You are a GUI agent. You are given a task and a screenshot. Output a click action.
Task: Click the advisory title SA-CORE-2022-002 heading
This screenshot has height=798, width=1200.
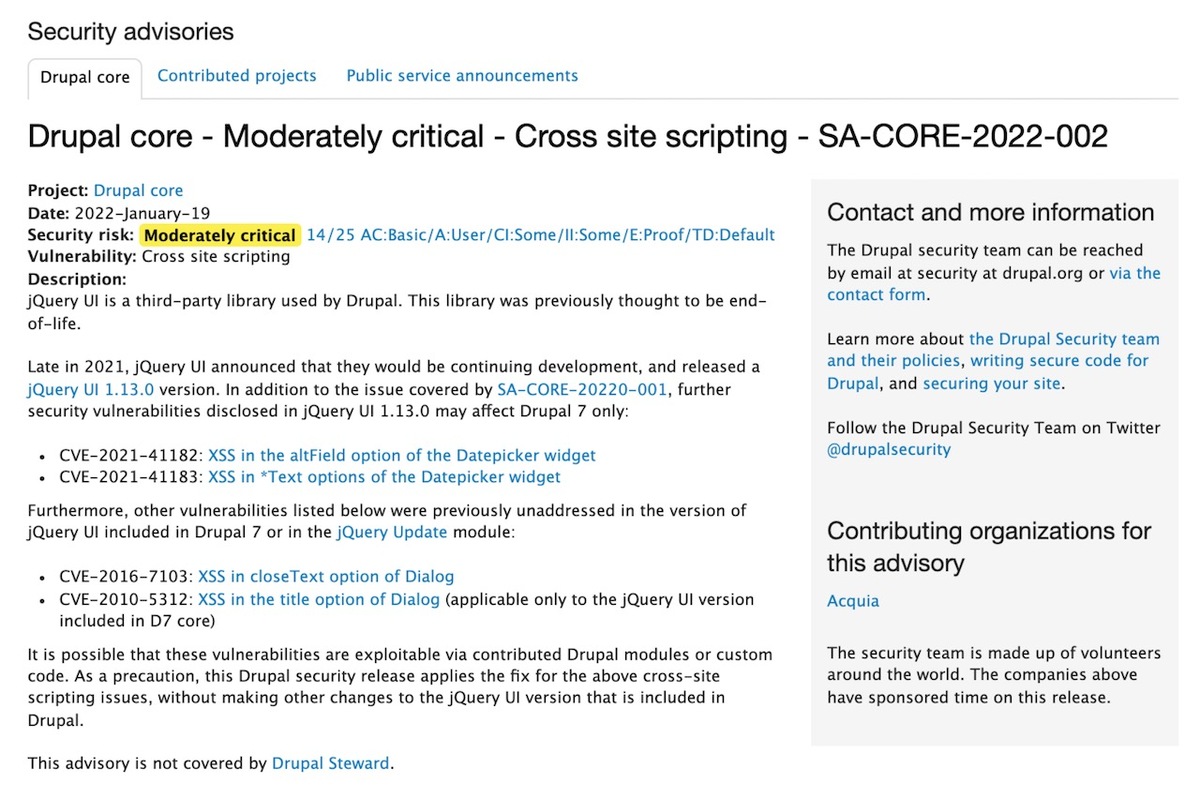point(568,136)
